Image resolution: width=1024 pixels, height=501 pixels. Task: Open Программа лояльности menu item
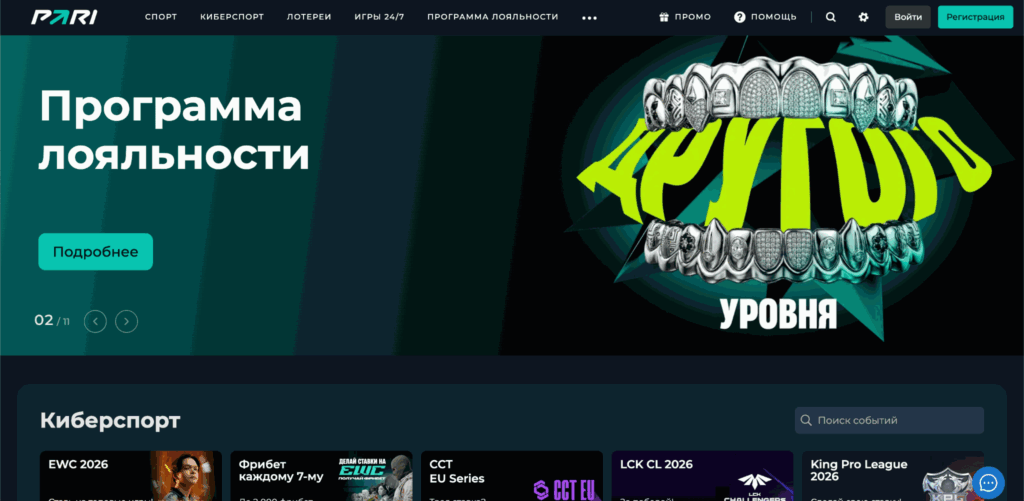(492, 17)
